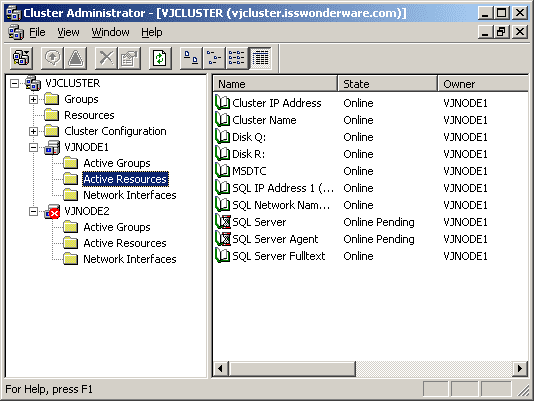
Task: Collapse the VJNODE2 tree node
Action: [33, 212]
